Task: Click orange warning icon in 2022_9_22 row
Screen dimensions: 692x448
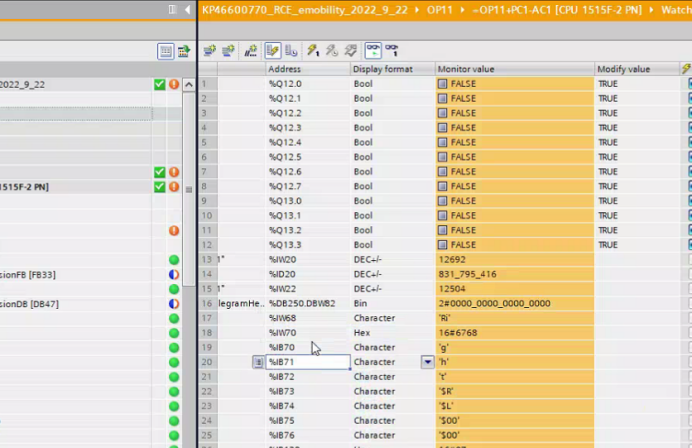Action: (174, 84)
